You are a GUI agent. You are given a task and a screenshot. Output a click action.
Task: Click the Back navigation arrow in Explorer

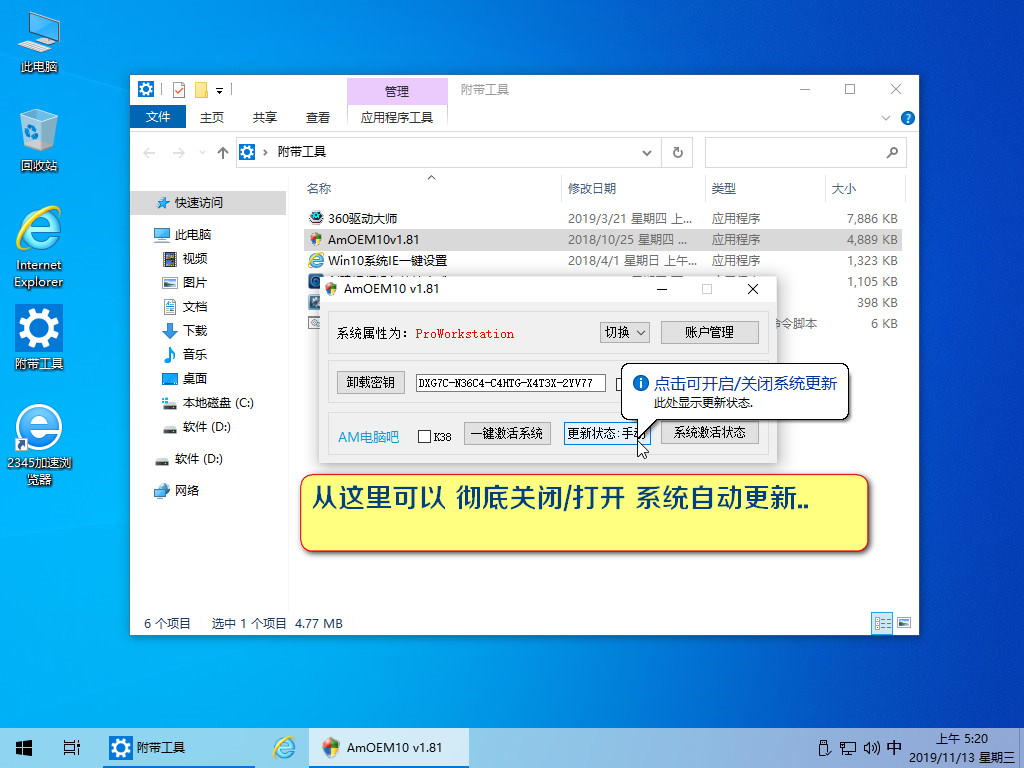pos(149,153)
